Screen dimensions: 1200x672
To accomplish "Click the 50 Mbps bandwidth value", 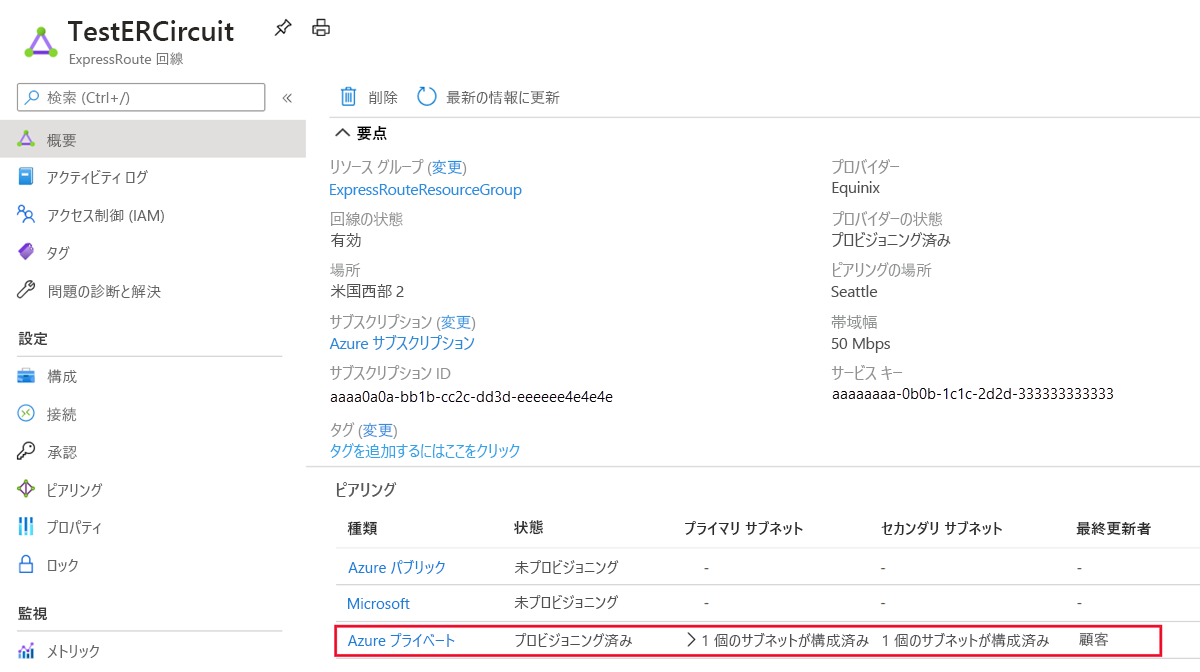I will [860, 343].
